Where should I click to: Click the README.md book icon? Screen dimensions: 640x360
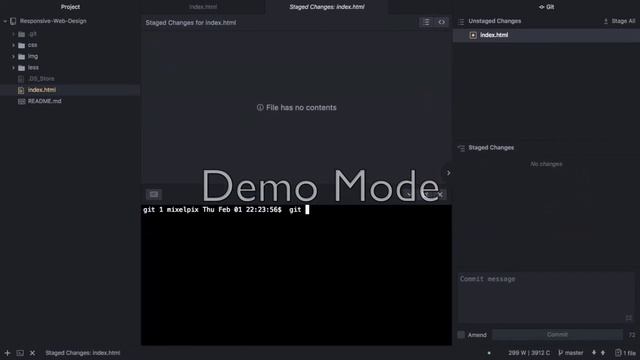(21, 101)
